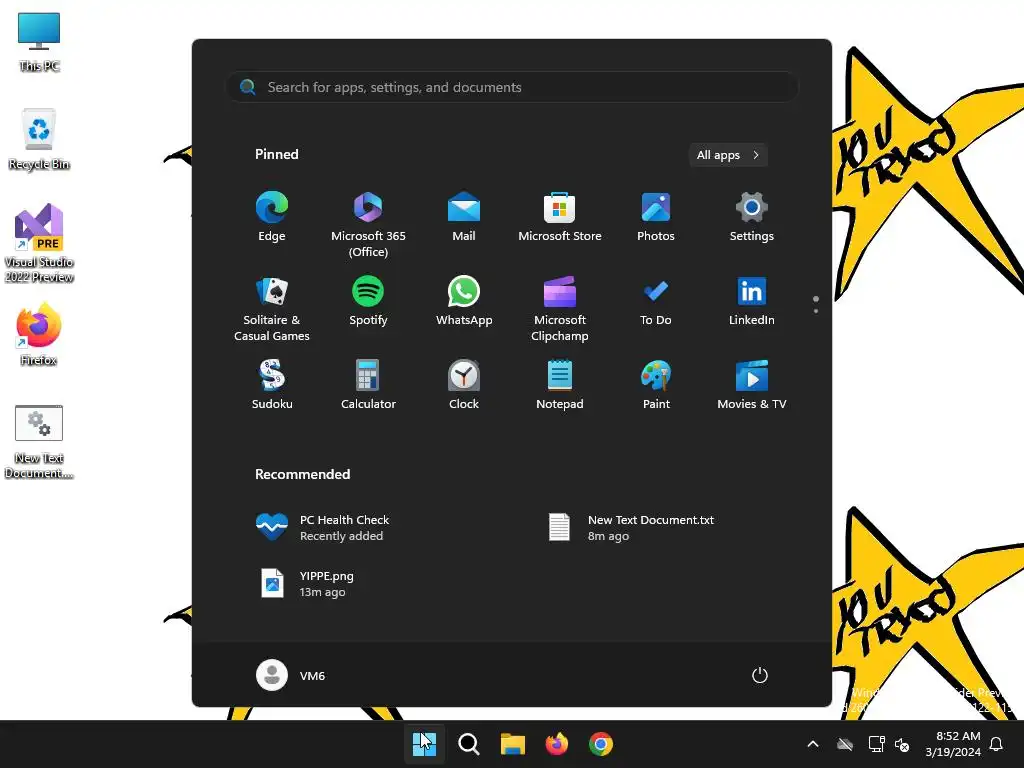
Task: Select the Recycle Bin desktop icon
Action: [39, 140]
